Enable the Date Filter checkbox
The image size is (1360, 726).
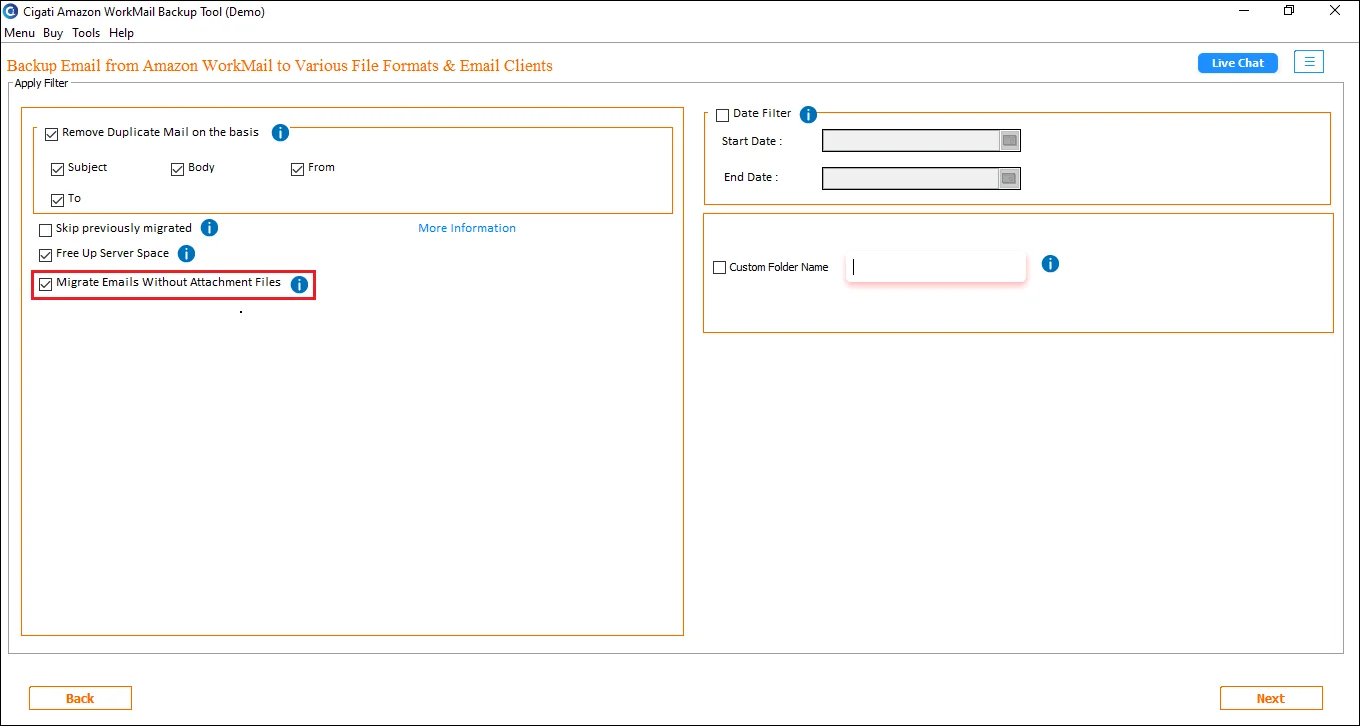coord(723,115)
